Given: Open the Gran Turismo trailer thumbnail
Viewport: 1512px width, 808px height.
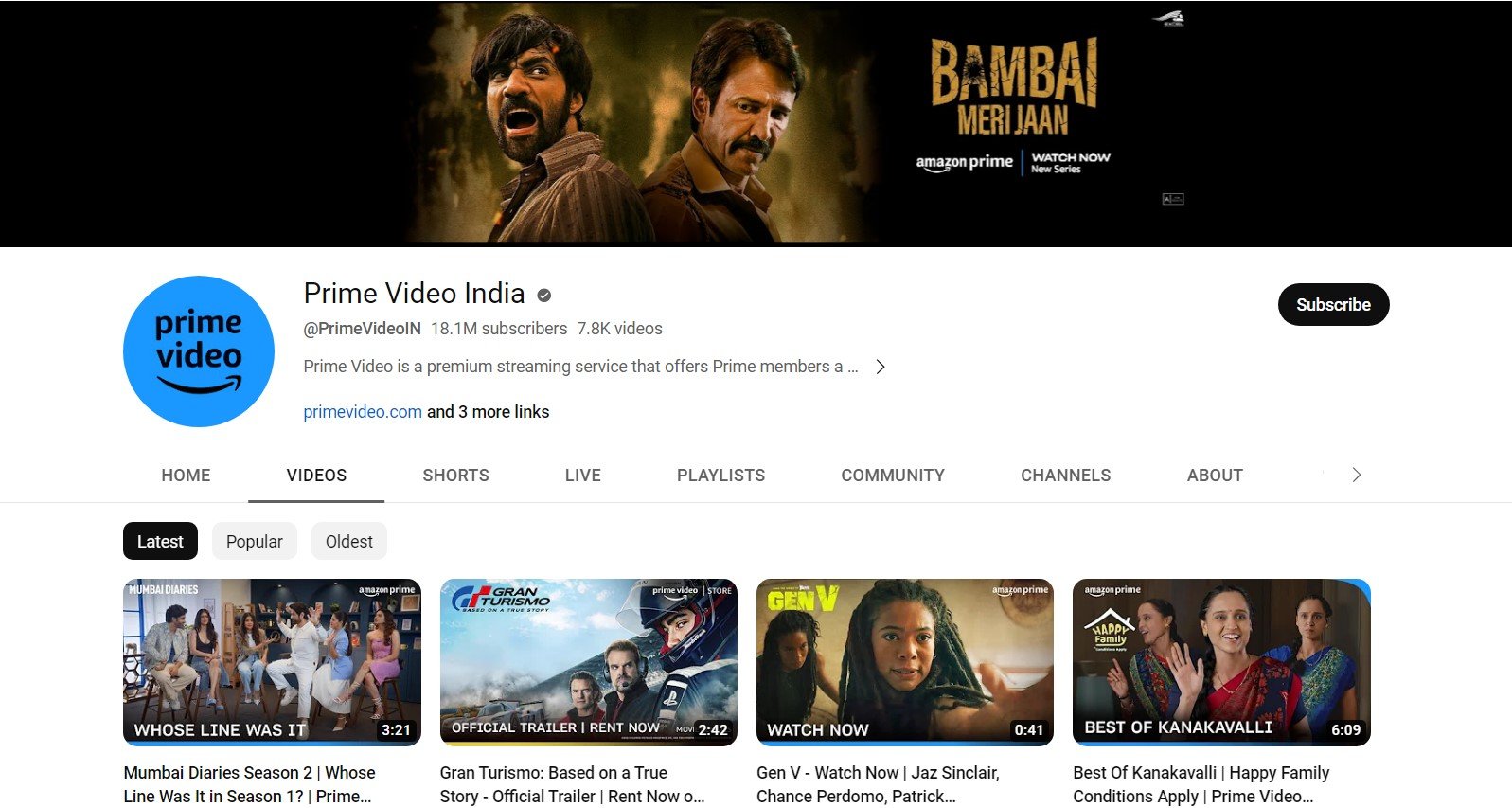Looking at the screenshot, I should (x=588, y=662).
